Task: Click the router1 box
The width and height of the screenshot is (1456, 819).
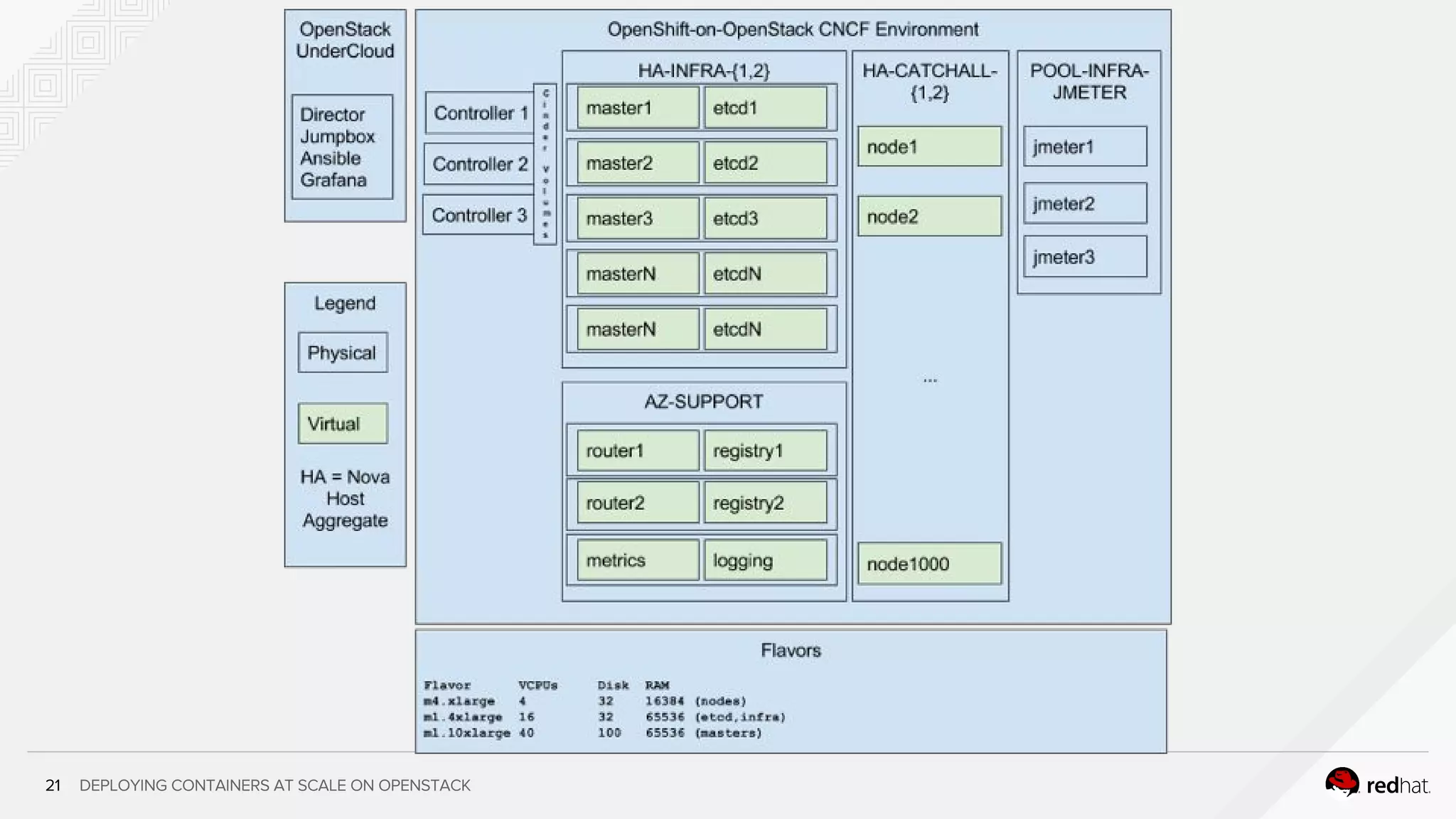Action: click(638, 451)
